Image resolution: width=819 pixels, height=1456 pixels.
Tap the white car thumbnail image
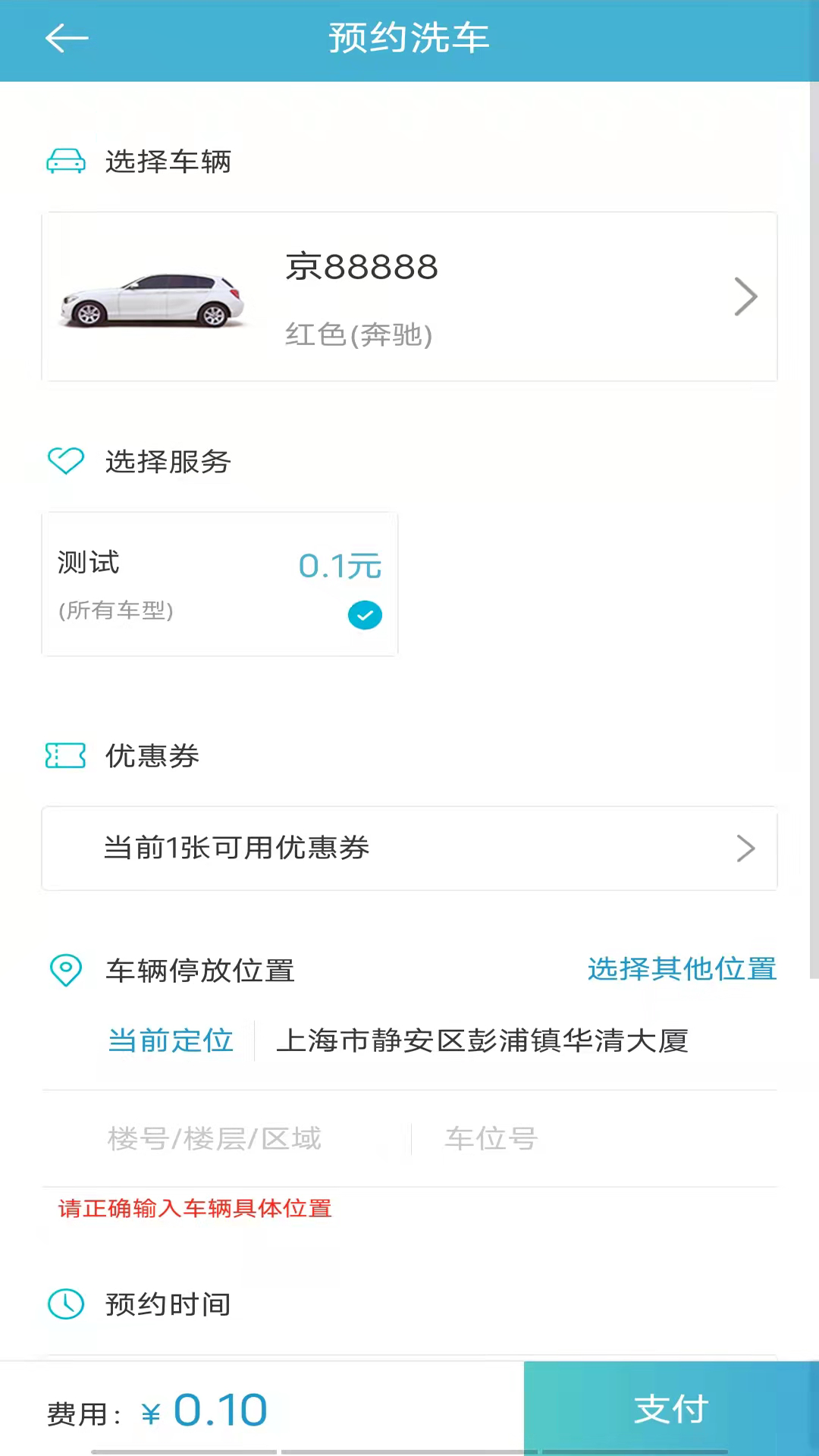click(152, 299)
